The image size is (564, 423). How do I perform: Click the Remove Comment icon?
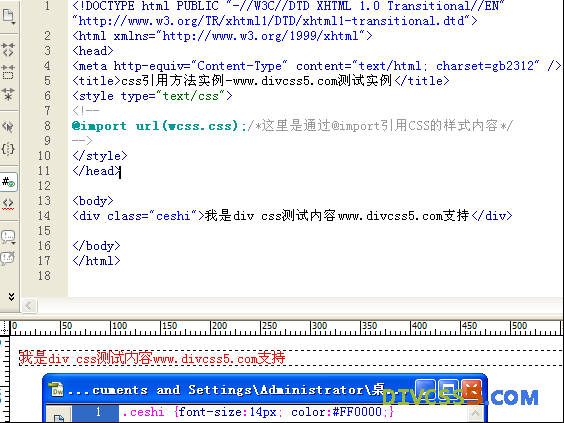pyautogui.click(x=8, y=258)
